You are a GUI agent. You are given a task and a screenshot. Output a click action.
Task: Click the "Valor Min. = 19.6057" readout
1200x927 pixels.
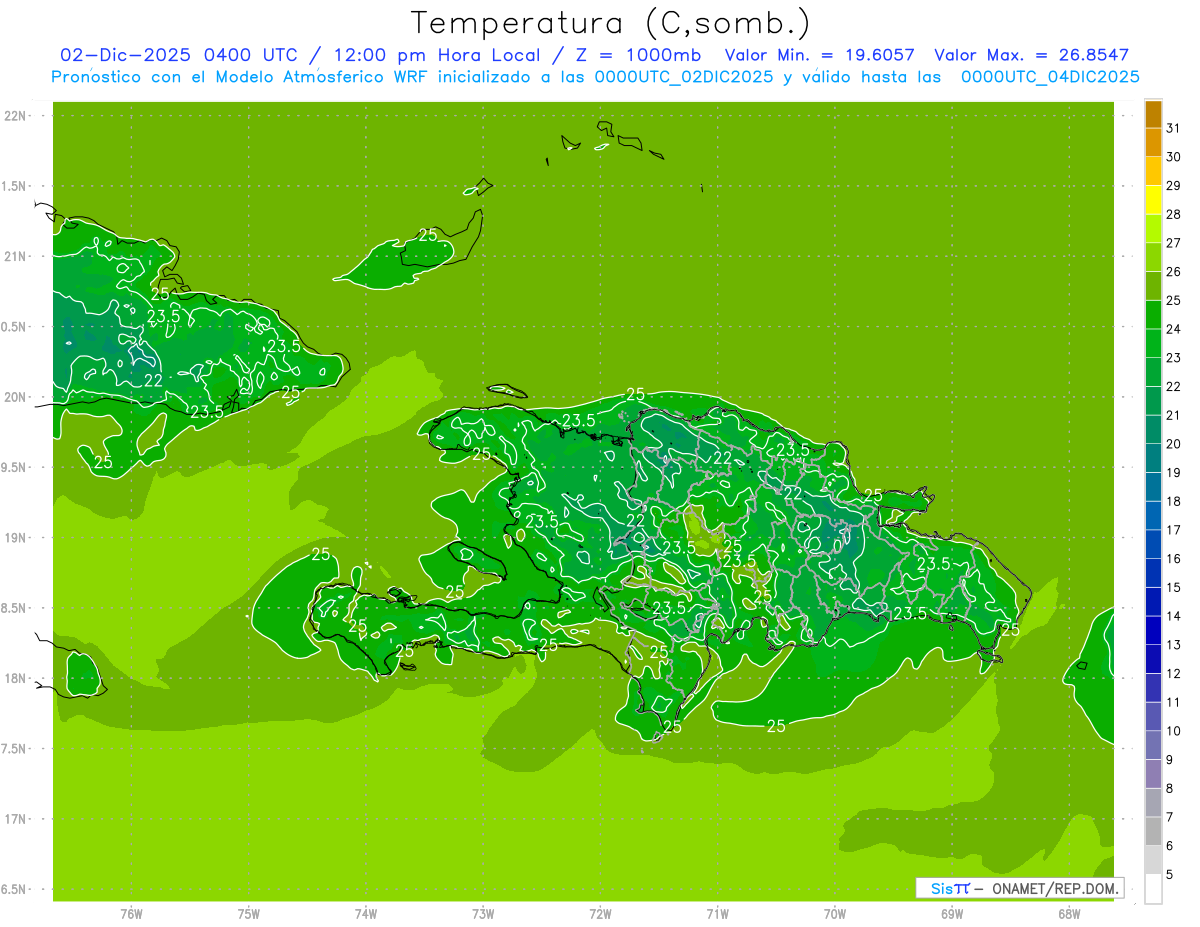coord(819,55)
